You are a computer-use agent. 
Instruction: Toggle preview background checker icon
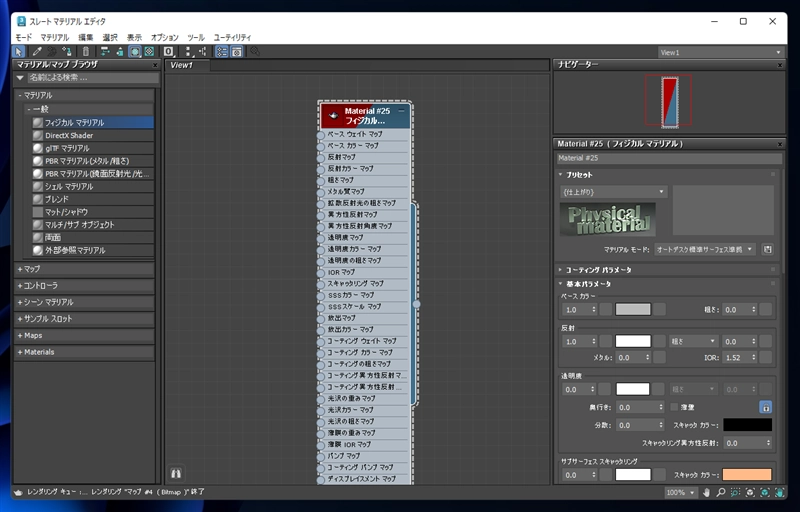(x=149, y=52)
